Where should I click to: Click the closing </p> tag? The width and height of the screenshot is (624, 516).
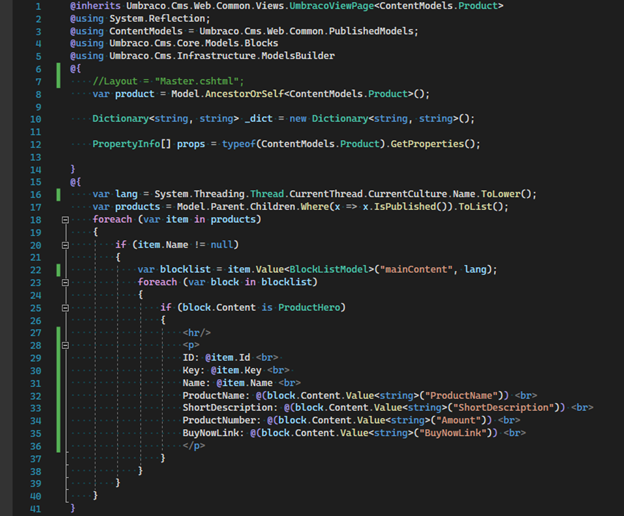[x=194, y=446]
